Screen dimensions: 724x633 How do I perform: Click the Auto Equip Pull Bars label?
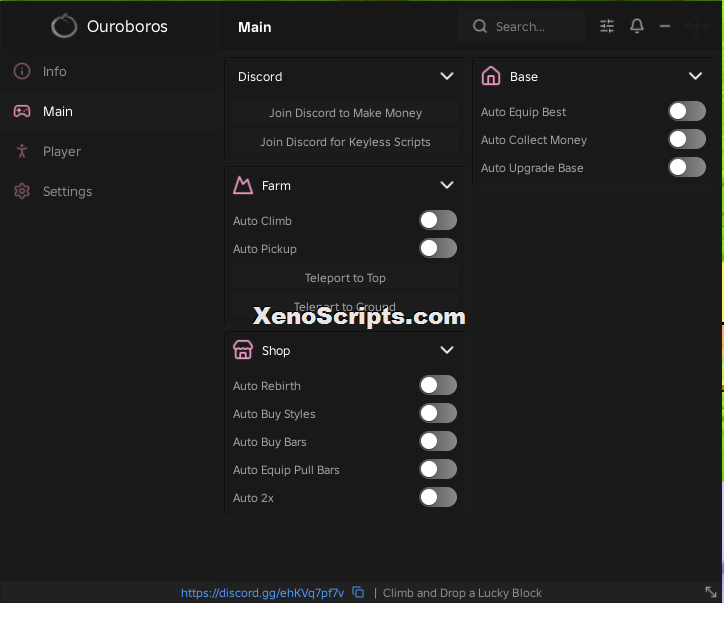pos(286,470)
